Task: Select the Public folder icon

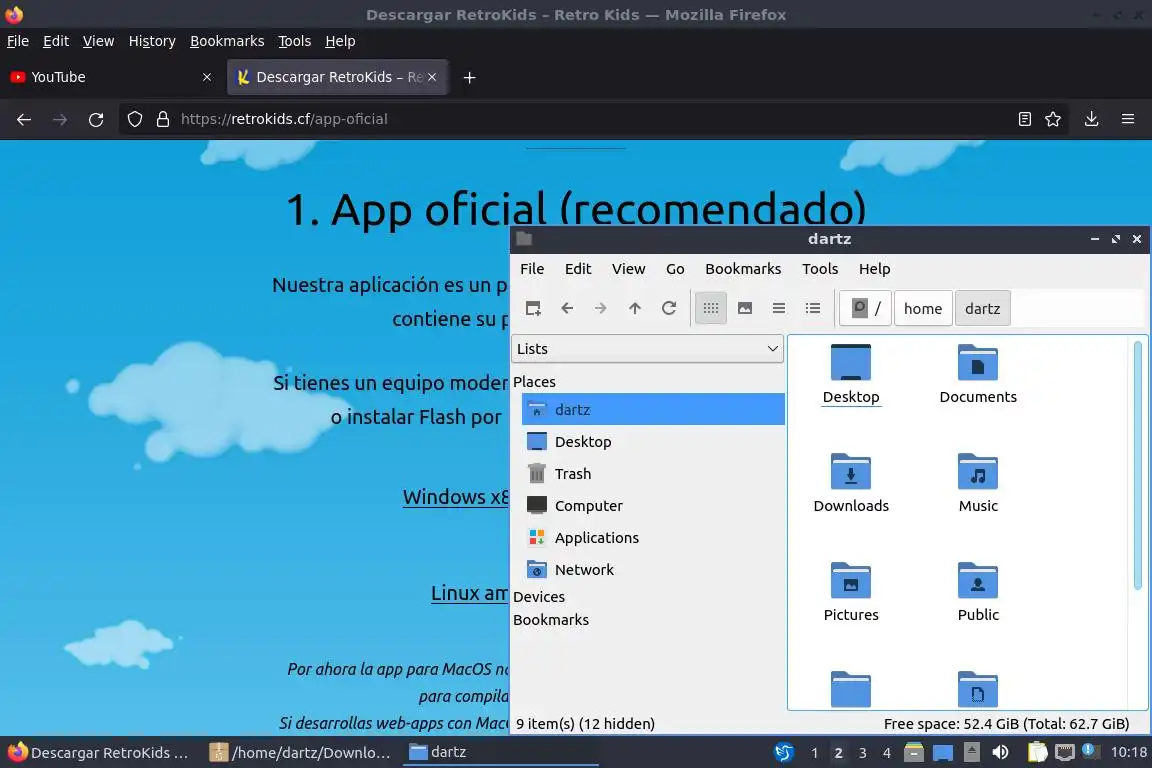Action: click(978, 592)
